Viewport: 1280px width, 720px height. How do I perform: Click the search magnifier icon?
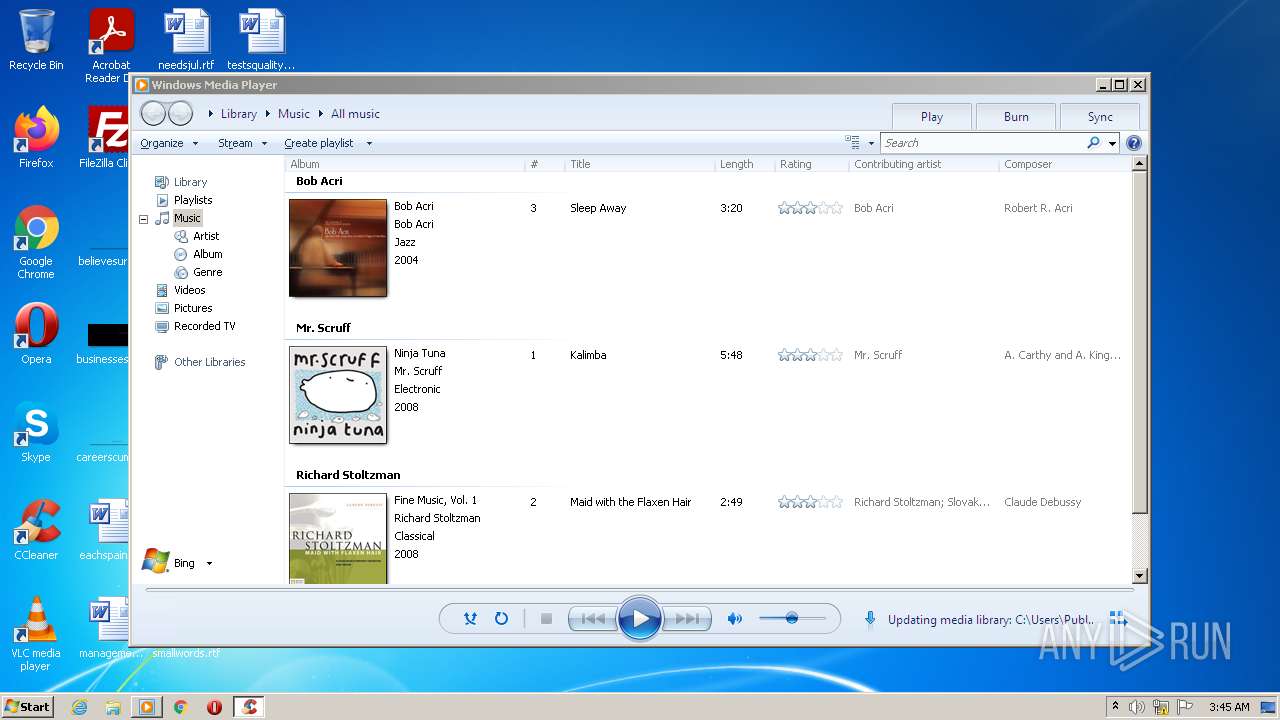pos(1093,143)
